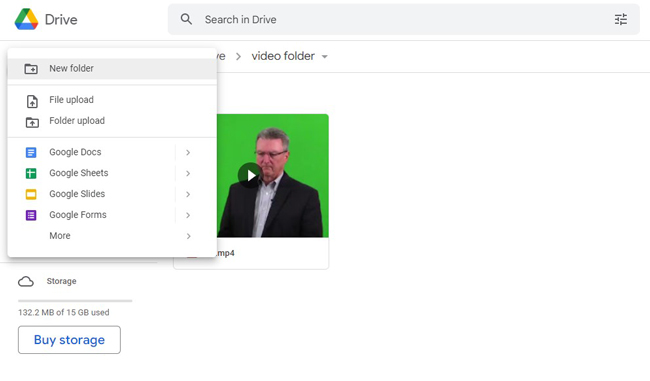The image size is (650, 381).
Task: Expand the Google Docs submenu arrow
Action: 188,153
